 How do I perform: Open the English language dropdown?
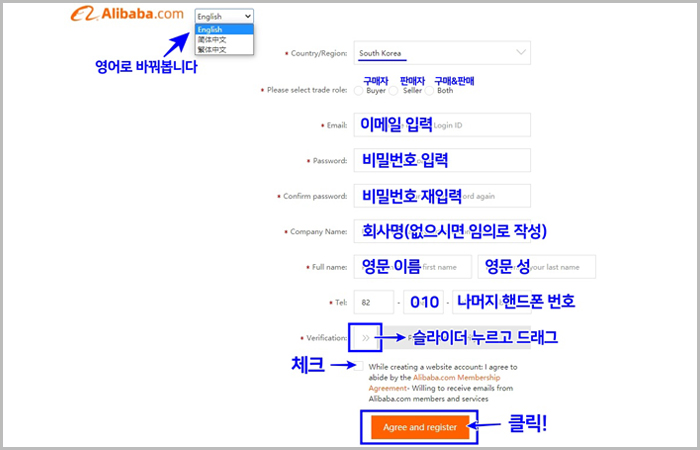(224, 17)
